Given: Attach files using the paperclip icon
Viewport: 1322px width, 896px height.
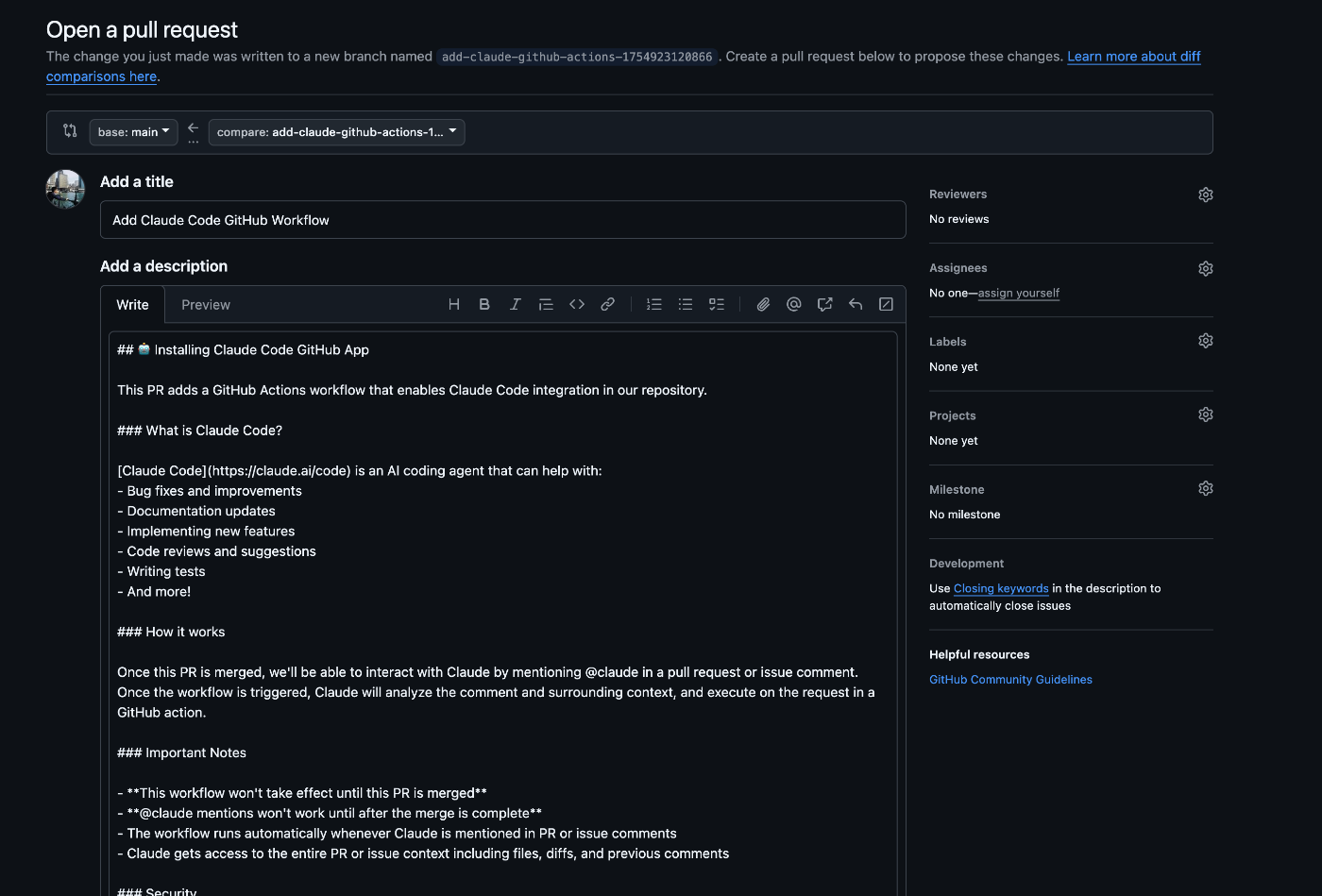Looking at the screenshot, I should [x=763, y=304].
